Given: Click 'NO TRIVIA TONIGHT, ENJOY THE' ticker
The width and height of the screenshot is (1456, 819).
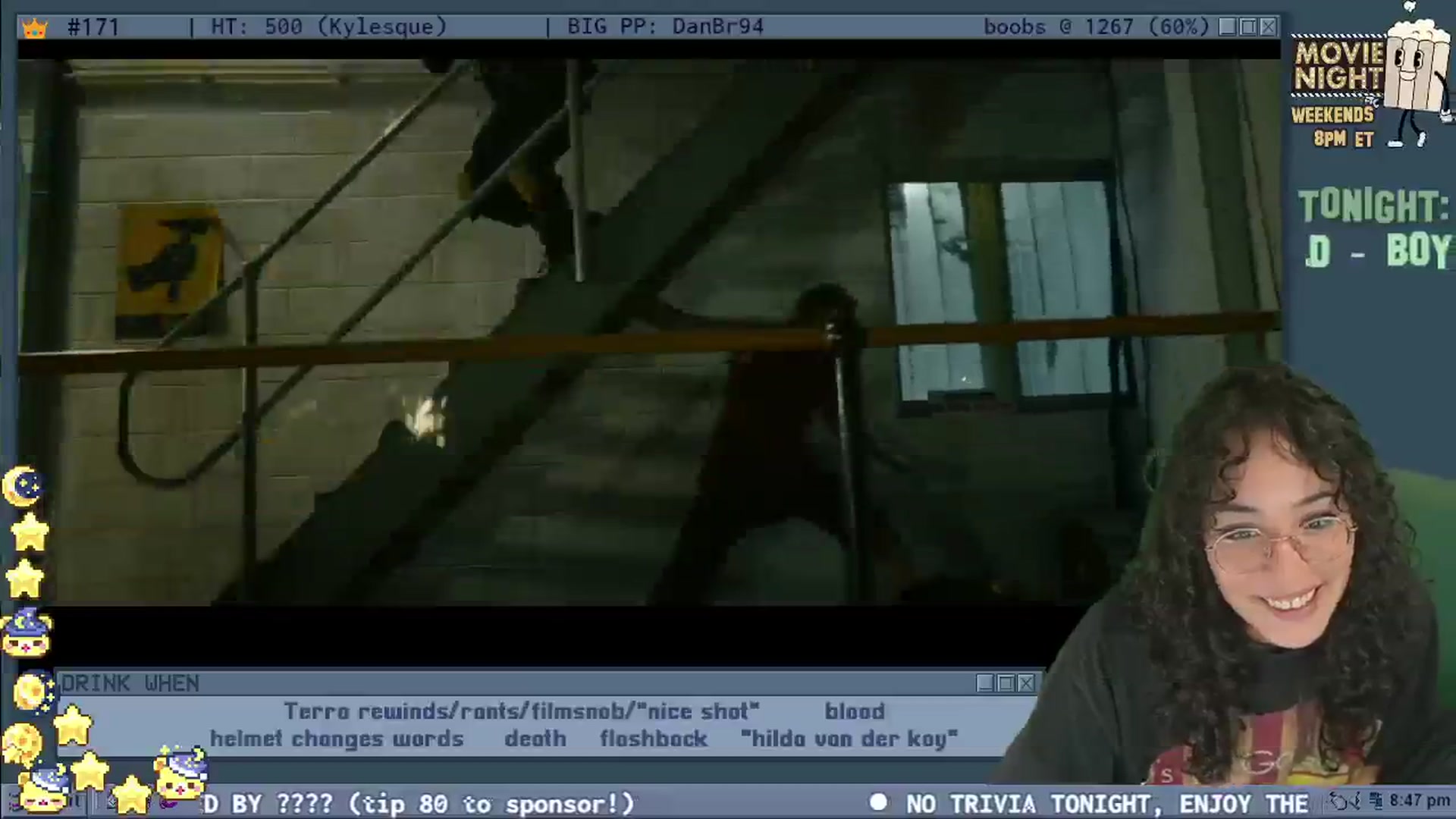Looking at the screenshot, I should (x=1107, y=803).
